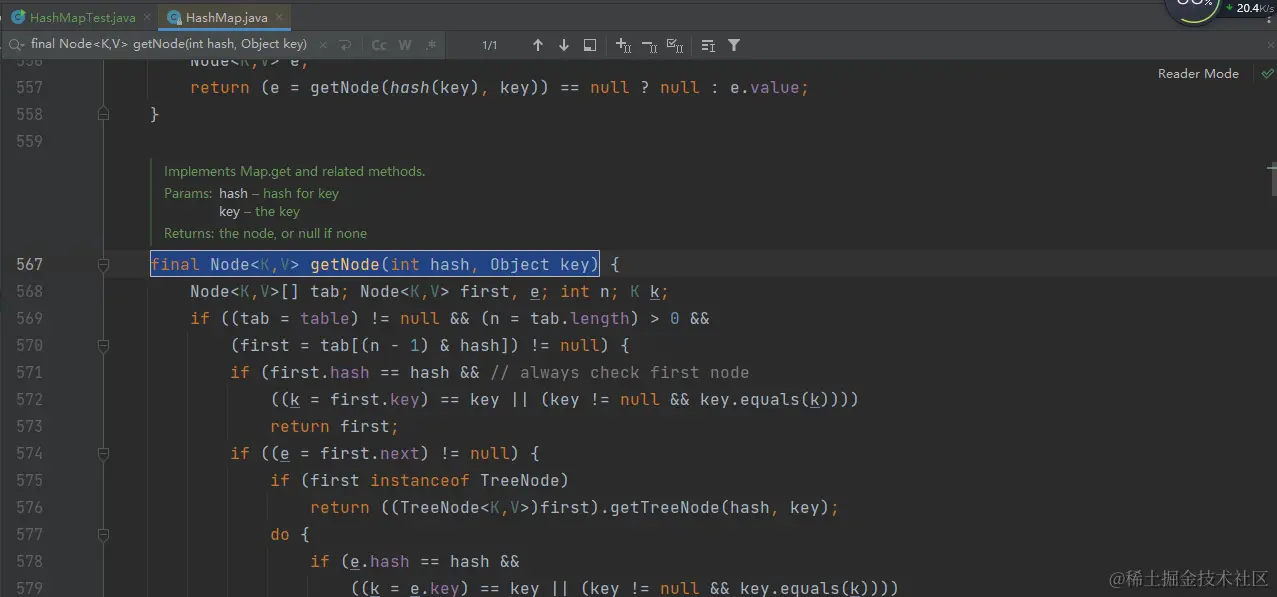Viewport: 1277px width, 597px height.
Task: Go to next occurrence arrow
Action: point(564,45)
